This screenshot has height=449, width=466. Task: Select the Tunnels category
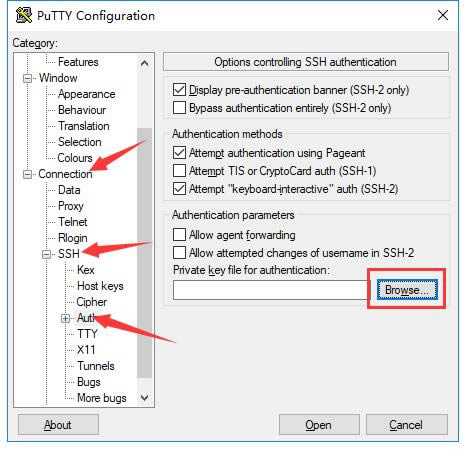96,366
